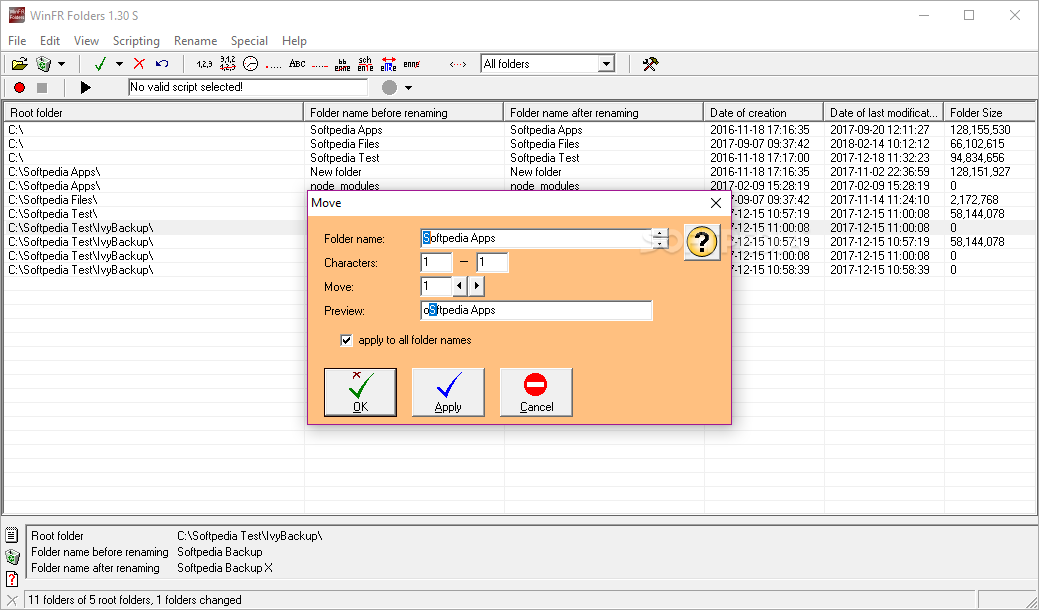Image resolution: width=1039 pixels, height=610 pixels.
Task: Open the Scripting menu
Action: (x=136, y=41)
